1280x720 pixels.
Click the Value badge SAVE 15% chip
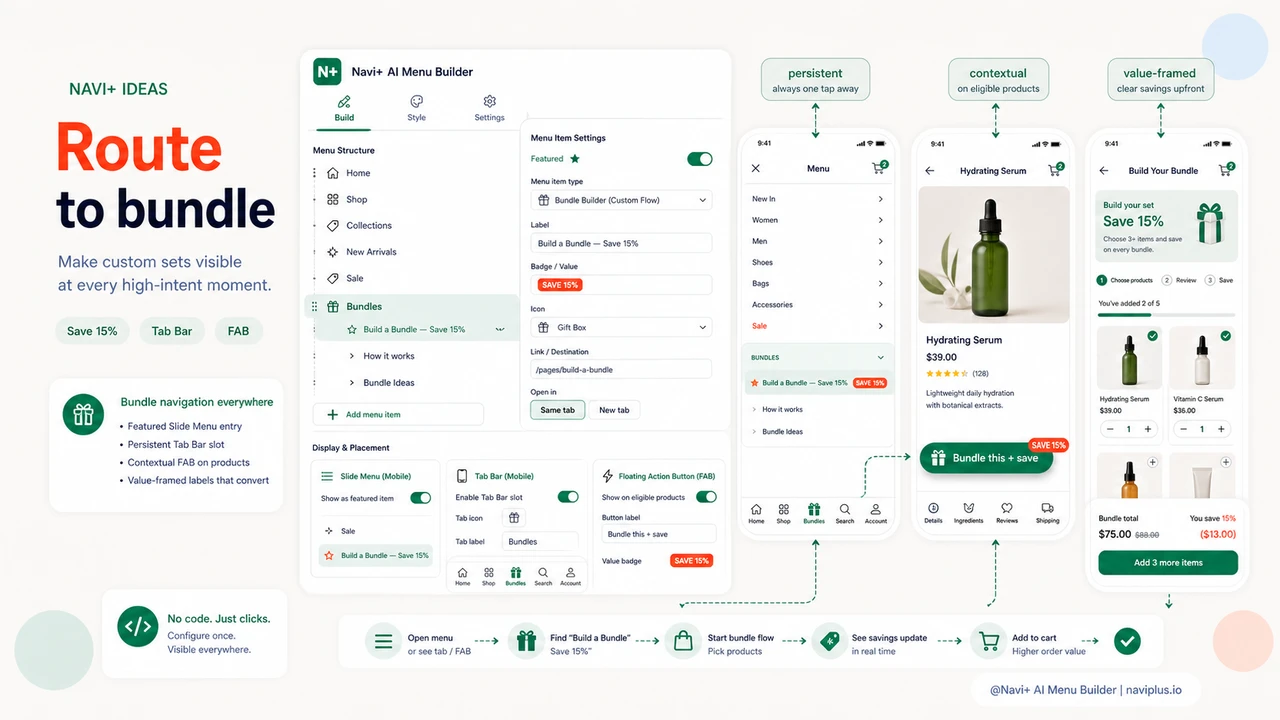[691, 561]
